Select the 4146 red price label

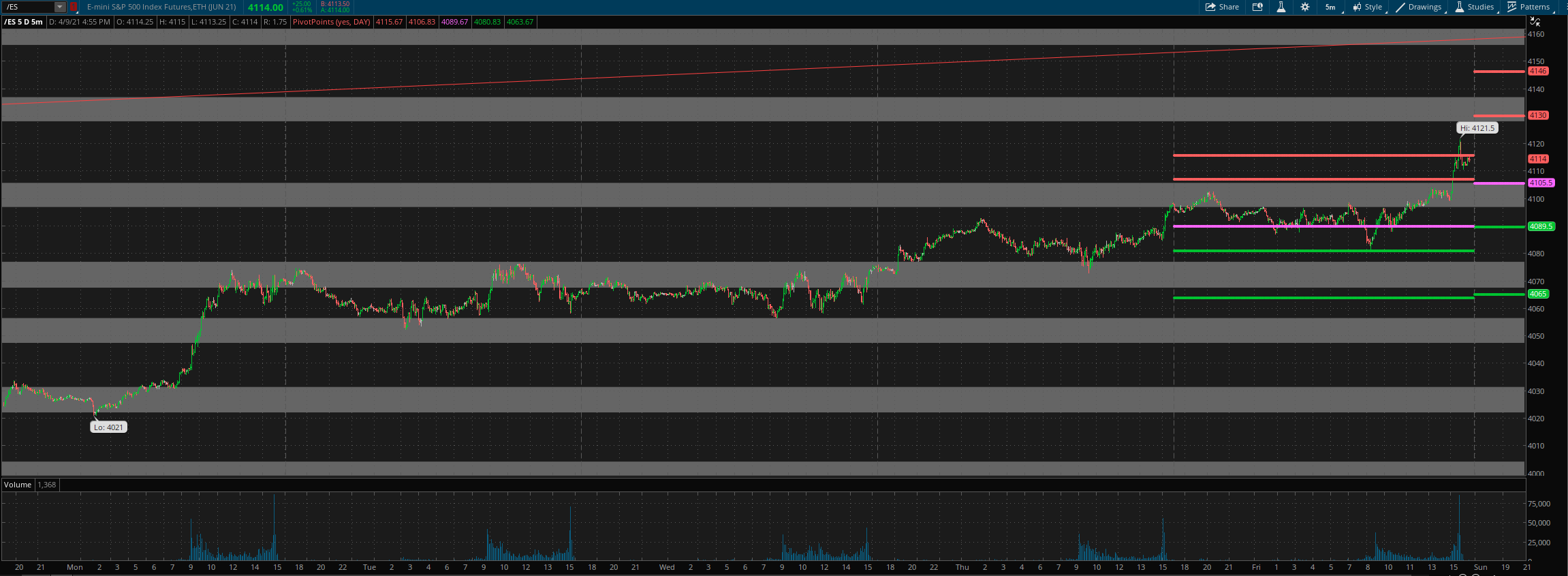(x=1538, y=71)
